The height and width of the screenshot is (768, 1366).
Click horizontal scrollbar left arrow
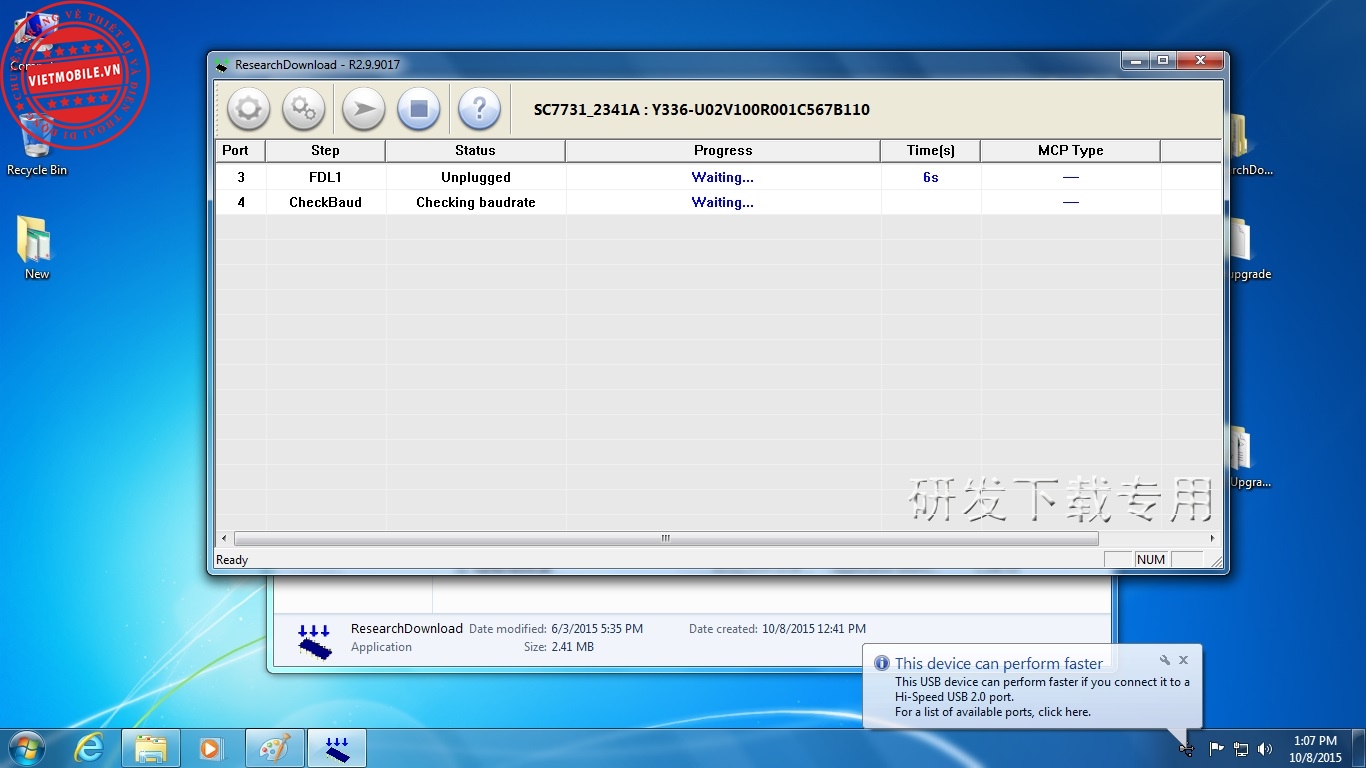[224, 538]
